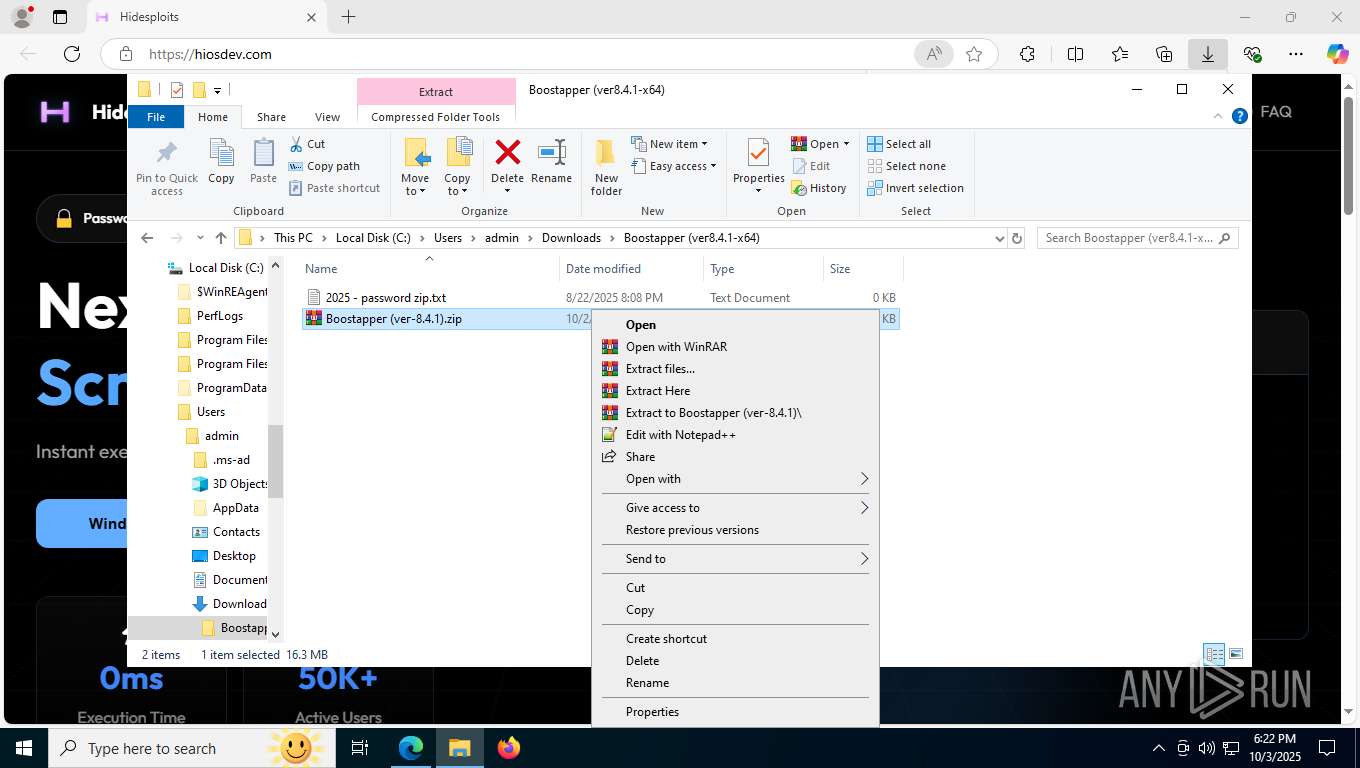Viewport: 1360px width, 768px height.
Task: Click the Explorer Help question mark icon
Action: coord(1240,116)
